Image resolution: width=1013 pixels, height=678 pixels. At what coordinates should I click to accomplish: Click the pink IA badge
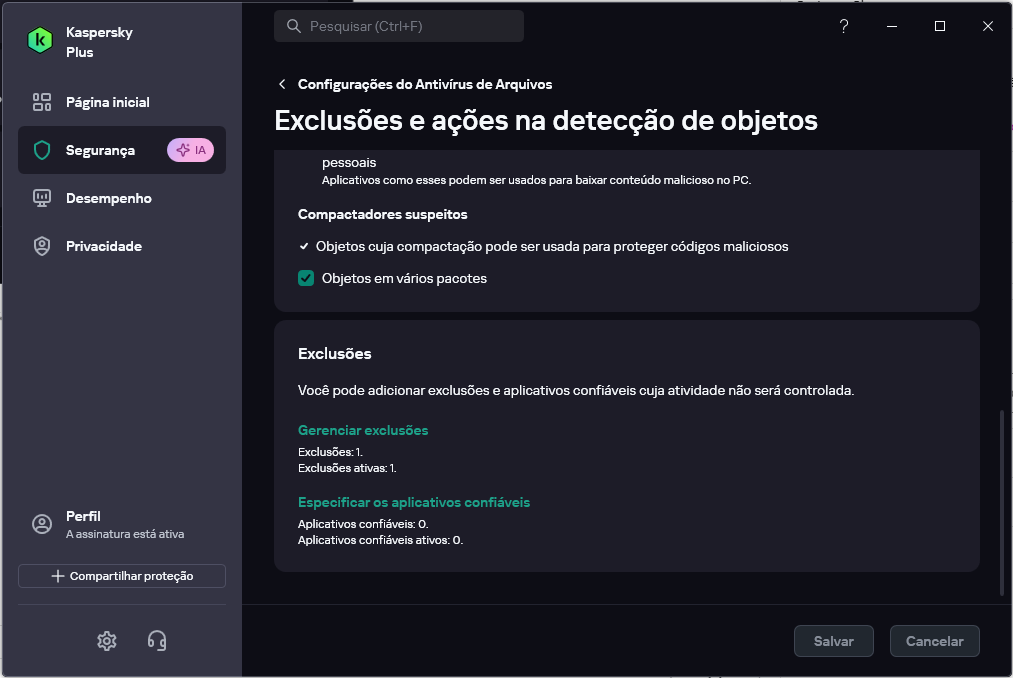click(x=190, y=150)
